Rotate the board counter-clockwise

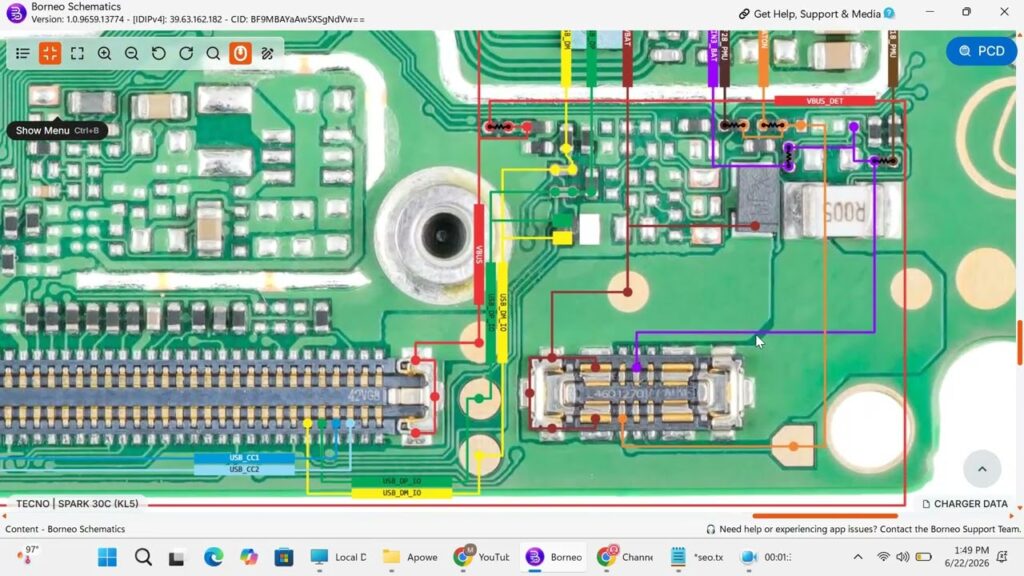click(159, 54)
